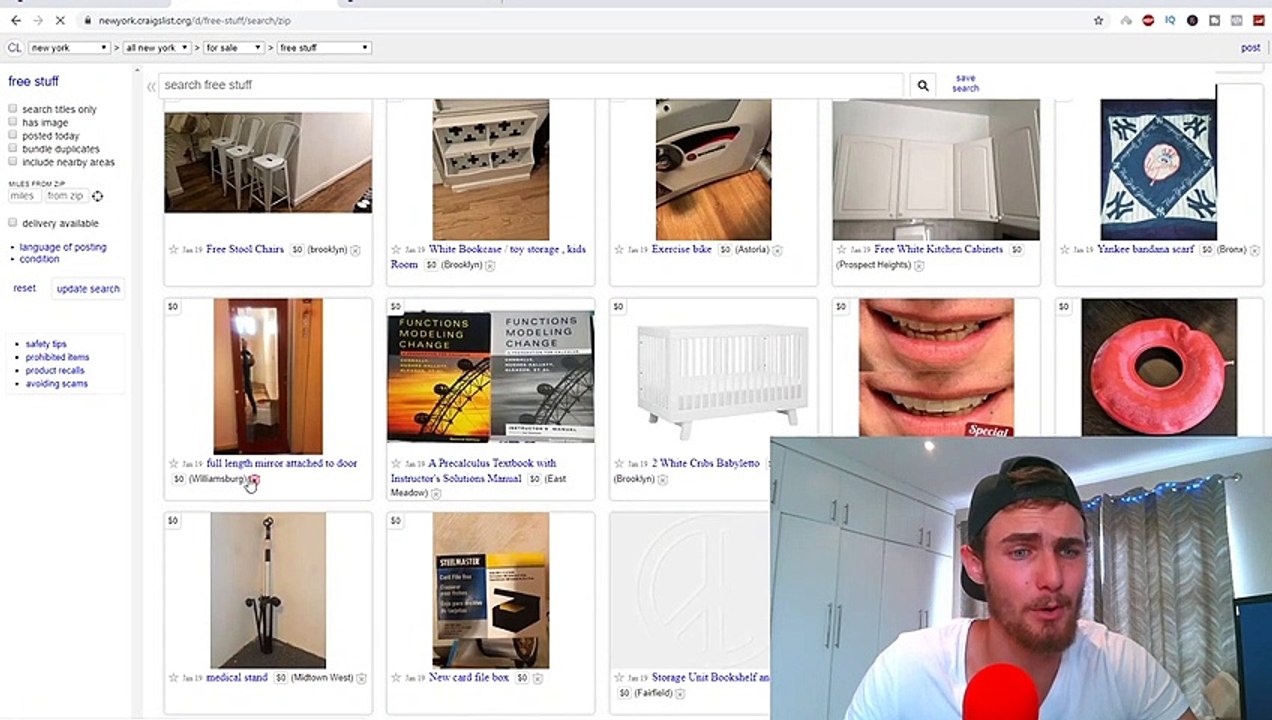Open Free White Kitchen Cabinets listing title
This screenshot has height=720, width=1272.
point(938,249)
